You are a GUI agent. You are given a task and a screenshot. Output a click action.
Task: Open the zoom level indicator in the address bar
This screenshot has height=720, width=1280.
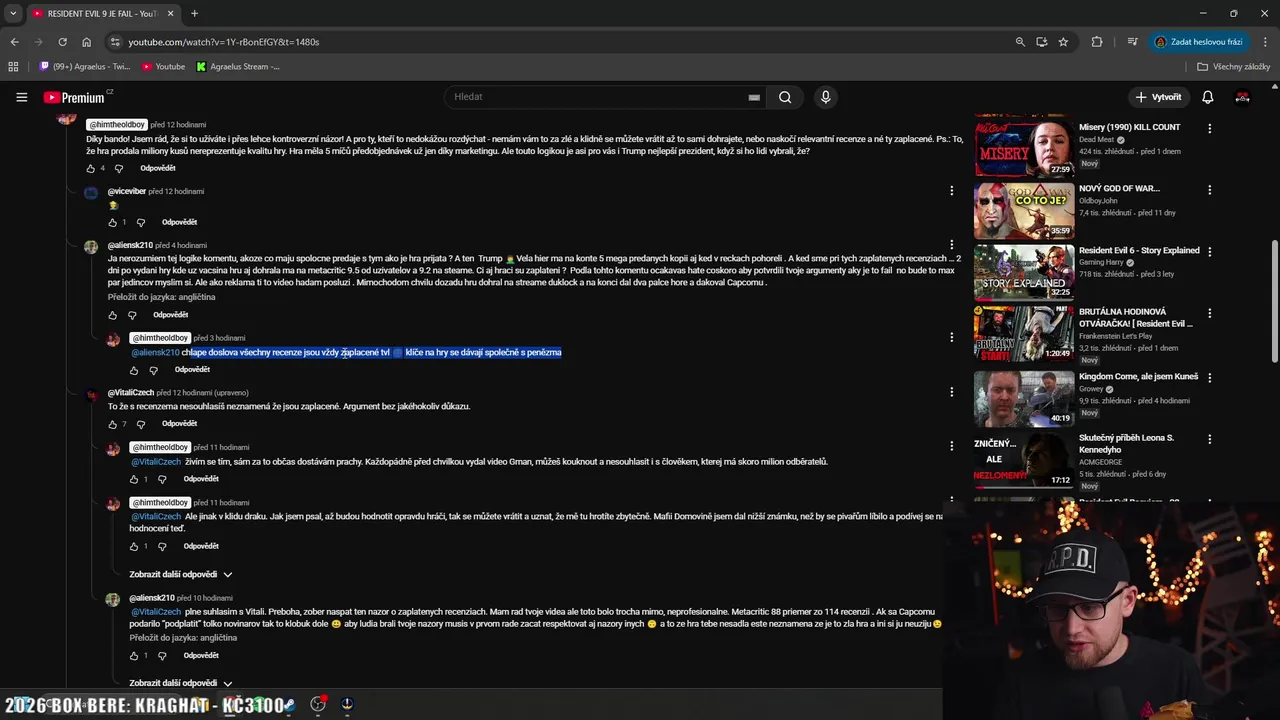point(1020,42)
